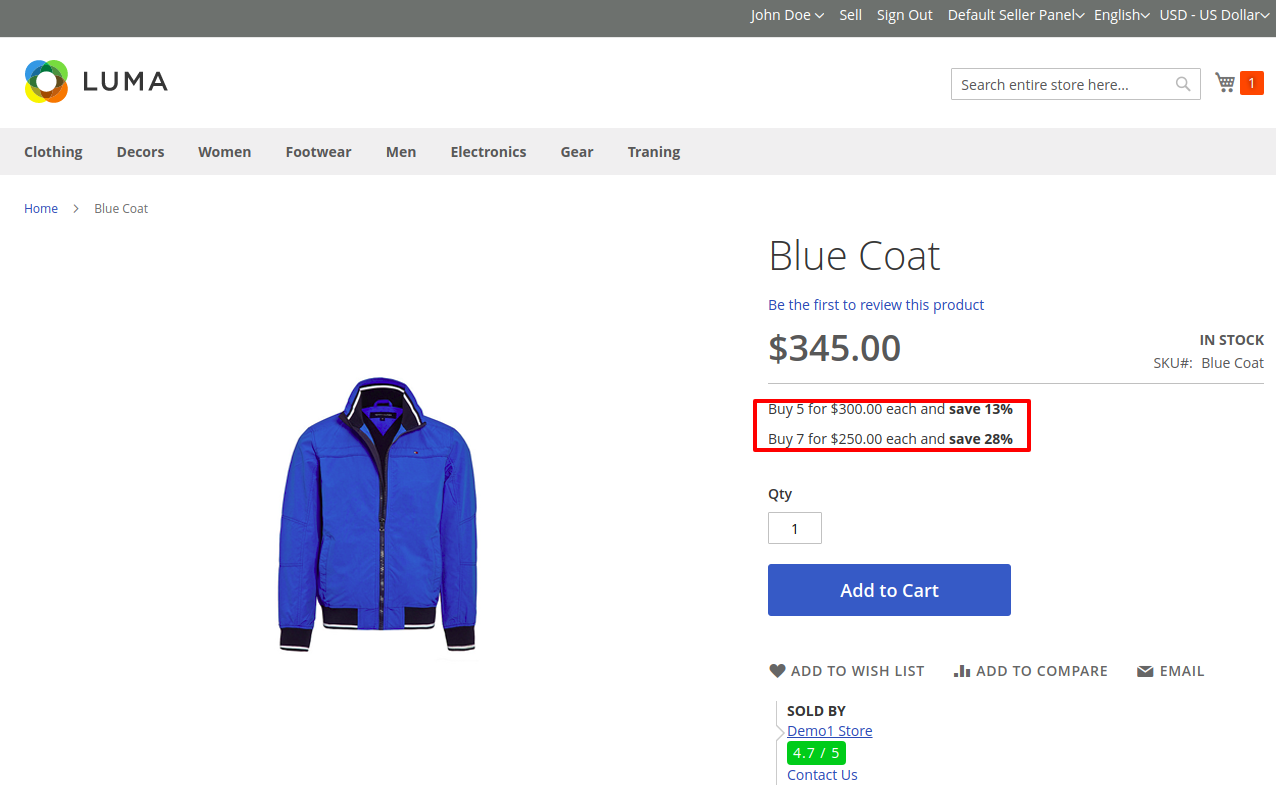The width and height of the screenshot is (1276, 795).
Task: Expand the John Doe account dropdown
Action: (787, 15)
